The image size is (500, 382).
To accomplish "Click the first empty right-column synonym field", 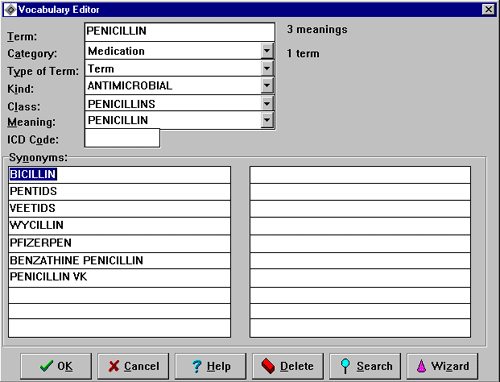I will coord(360,175).
